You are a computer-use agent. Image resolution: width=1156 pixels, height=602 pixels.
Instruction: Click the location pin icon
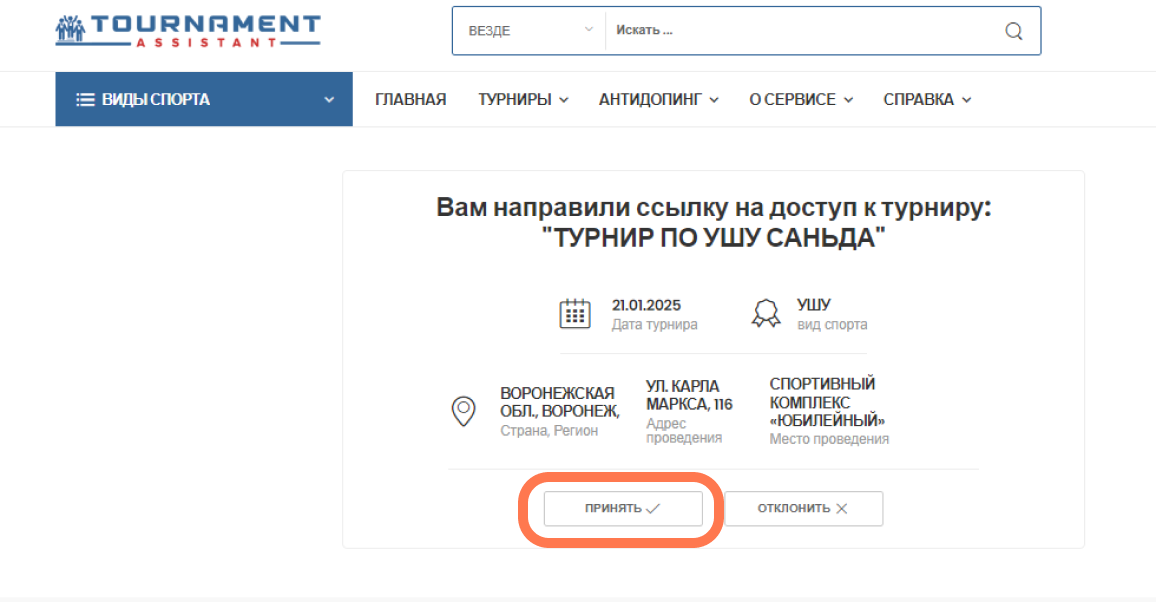463,411
